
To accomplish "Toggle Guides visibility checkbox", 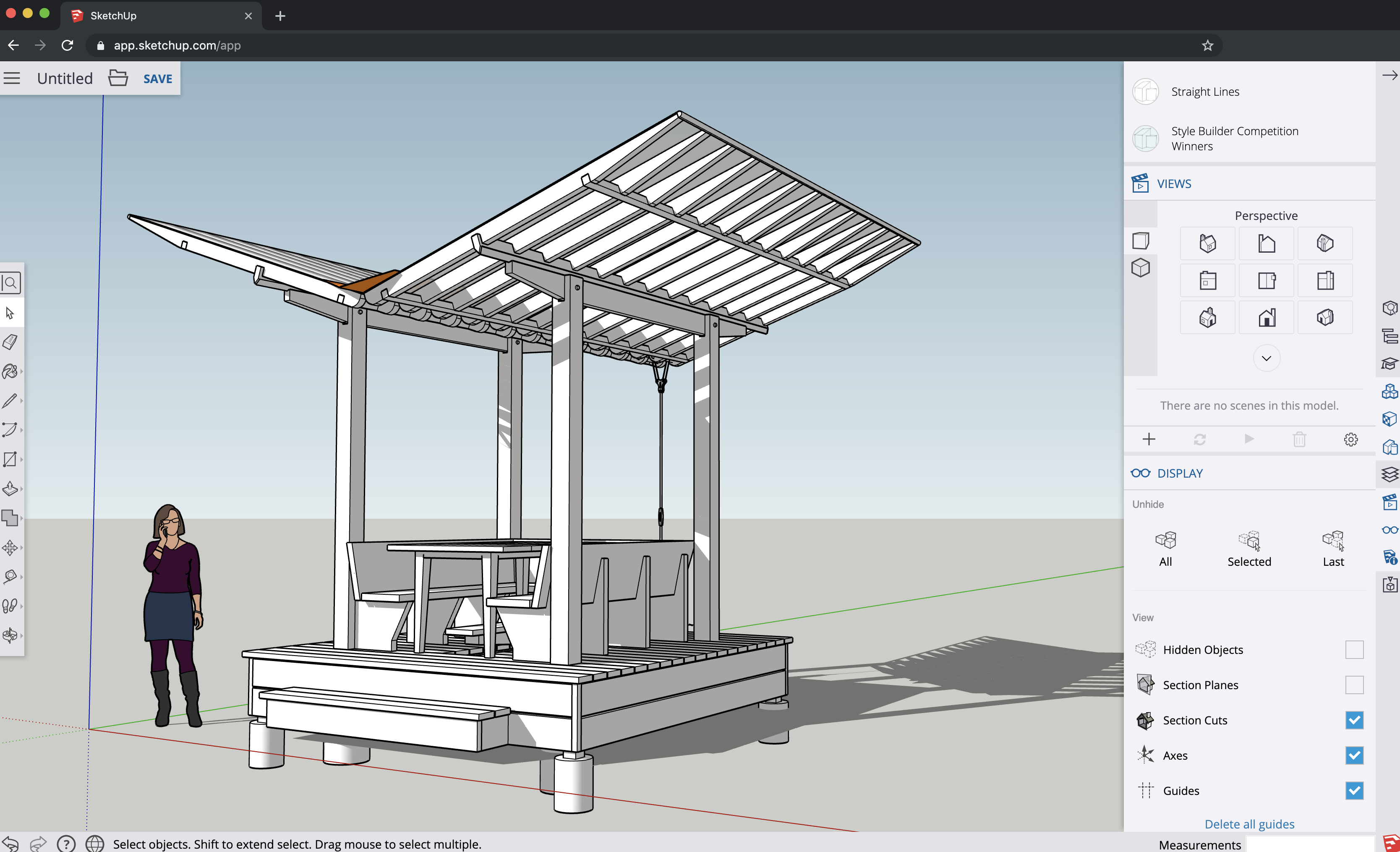I will [x=1354, y=790].
